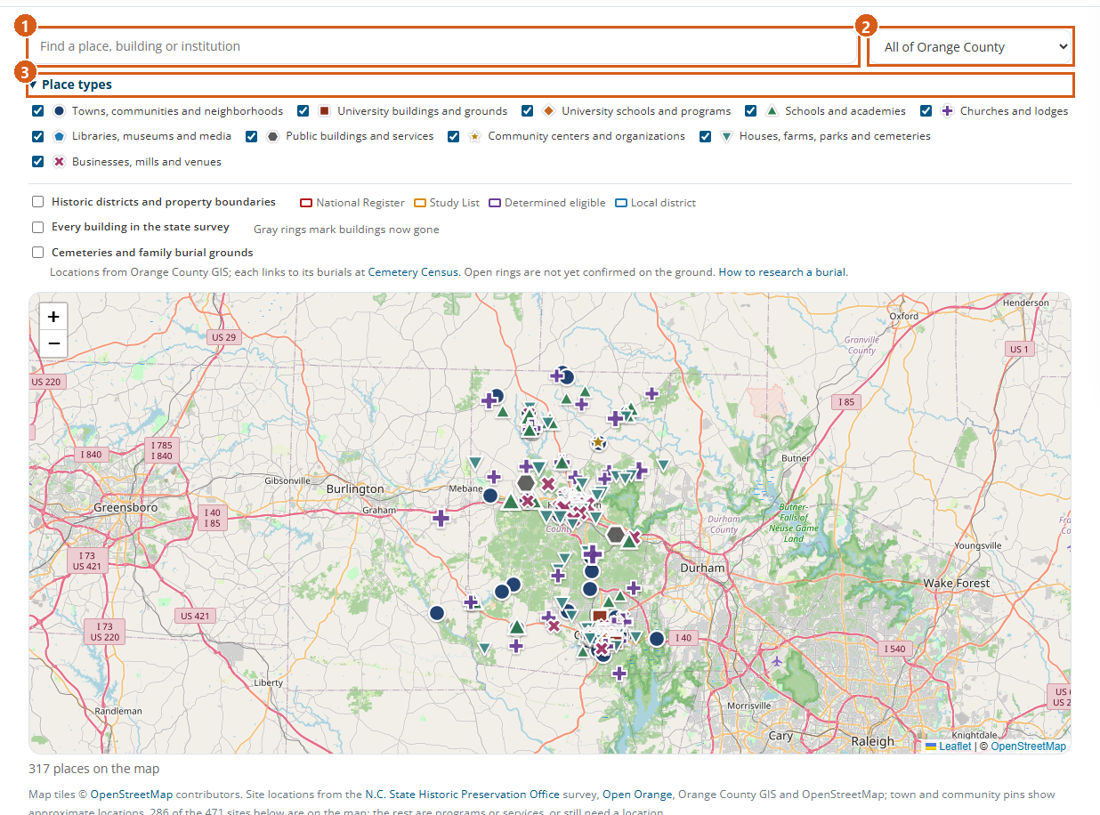Click the National Register red legend swatch
This screenshot has width=1100, height=815.
(306, 203)
